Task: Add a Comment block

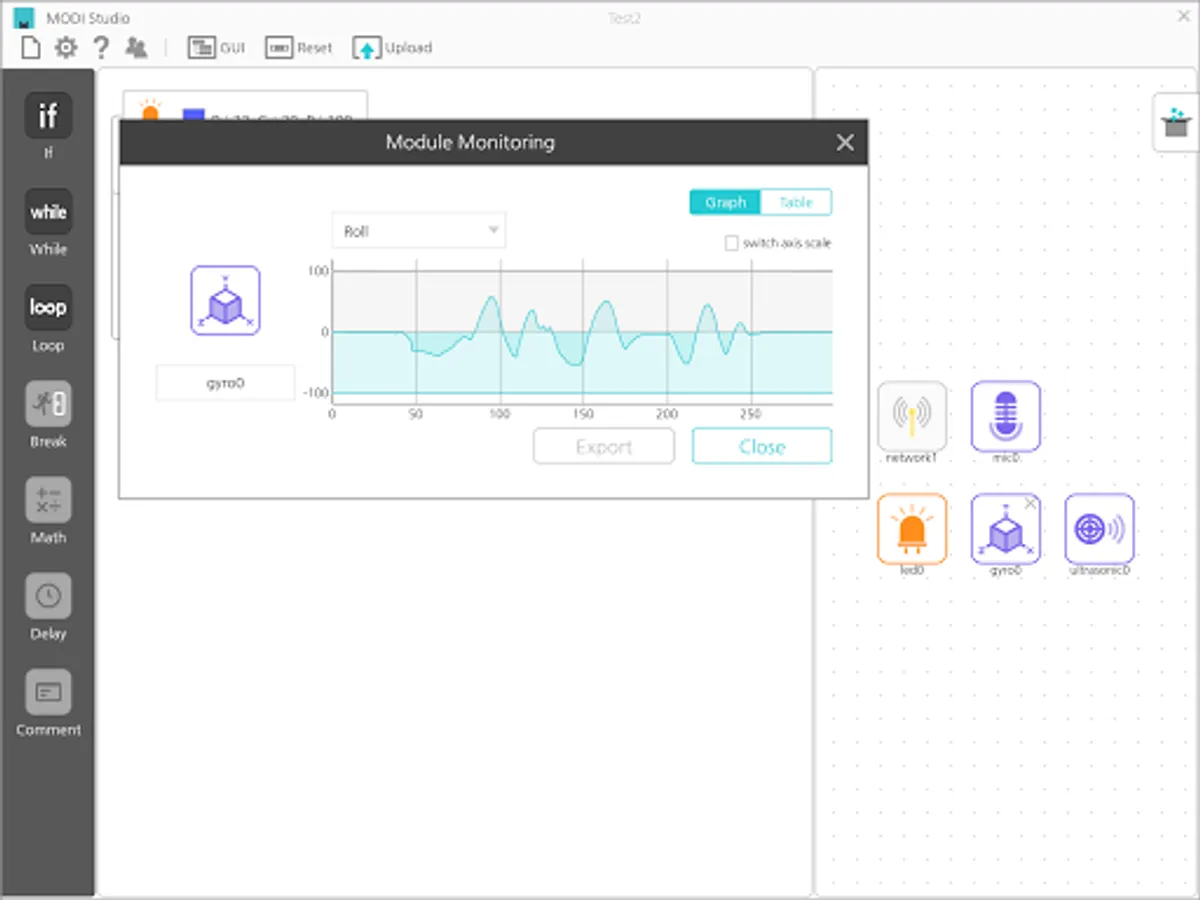Action: coord(48,692)
